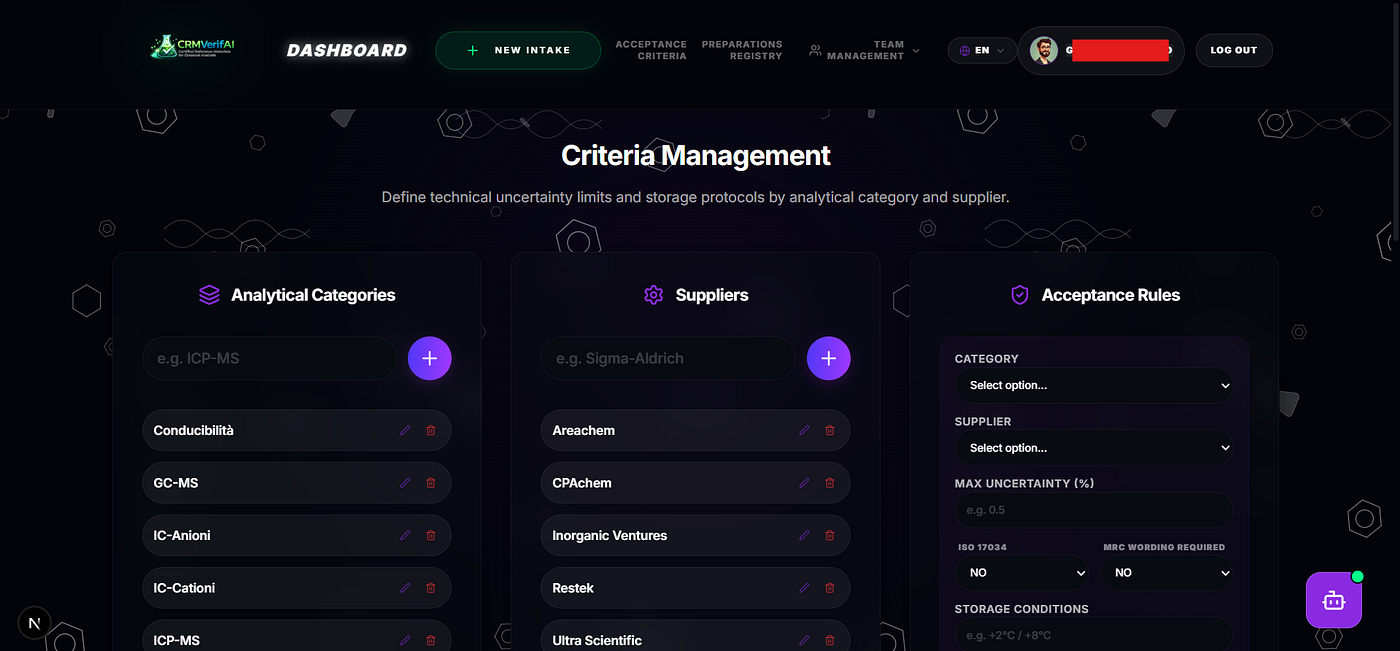Screen dimensions: 1400x651
Task: Click the user avatar picture
Action: (1044, 50)
